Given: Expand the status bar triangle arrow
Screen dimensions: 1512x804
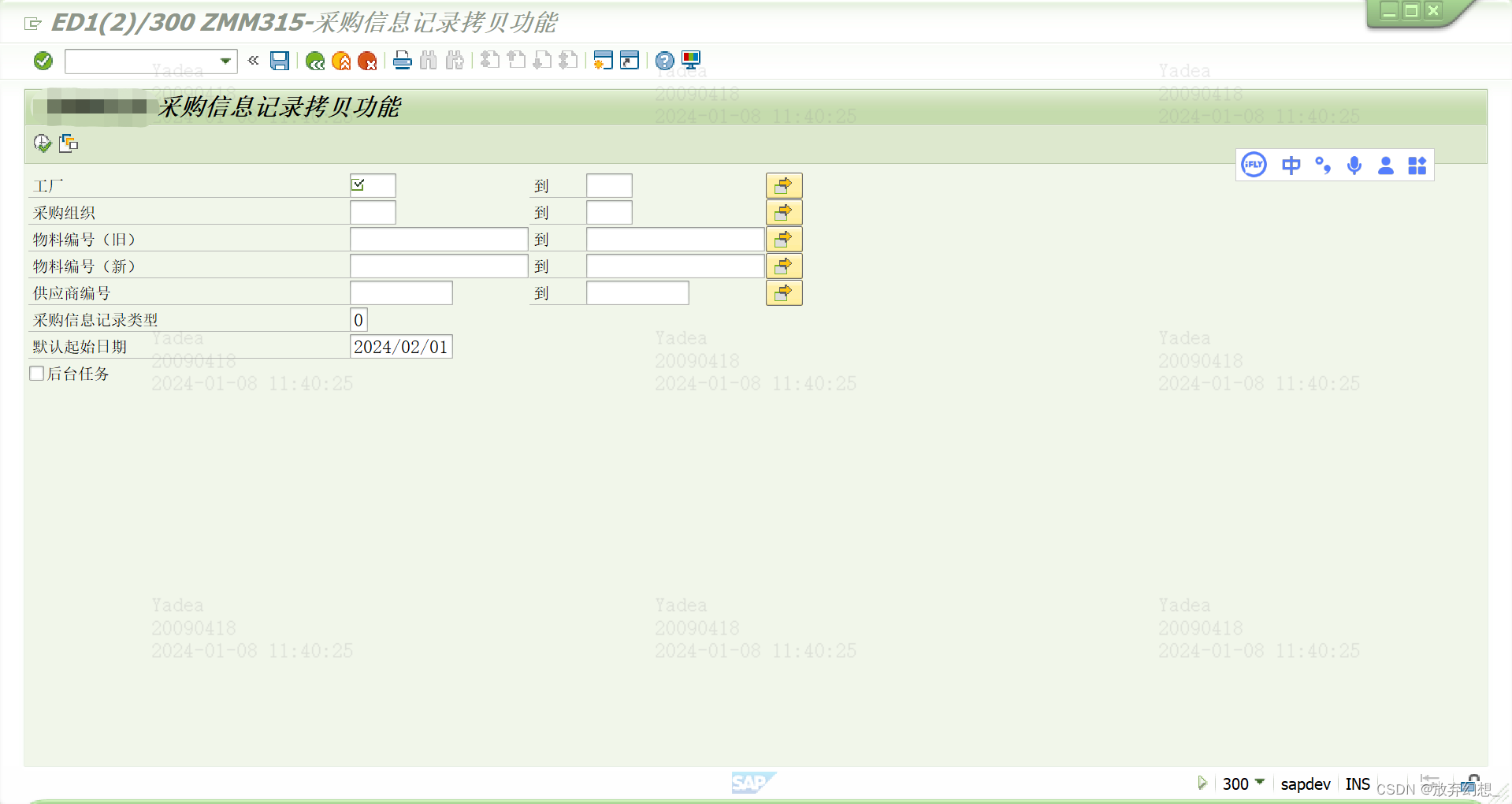Looking at the screenshot, I should [1202, 783].
